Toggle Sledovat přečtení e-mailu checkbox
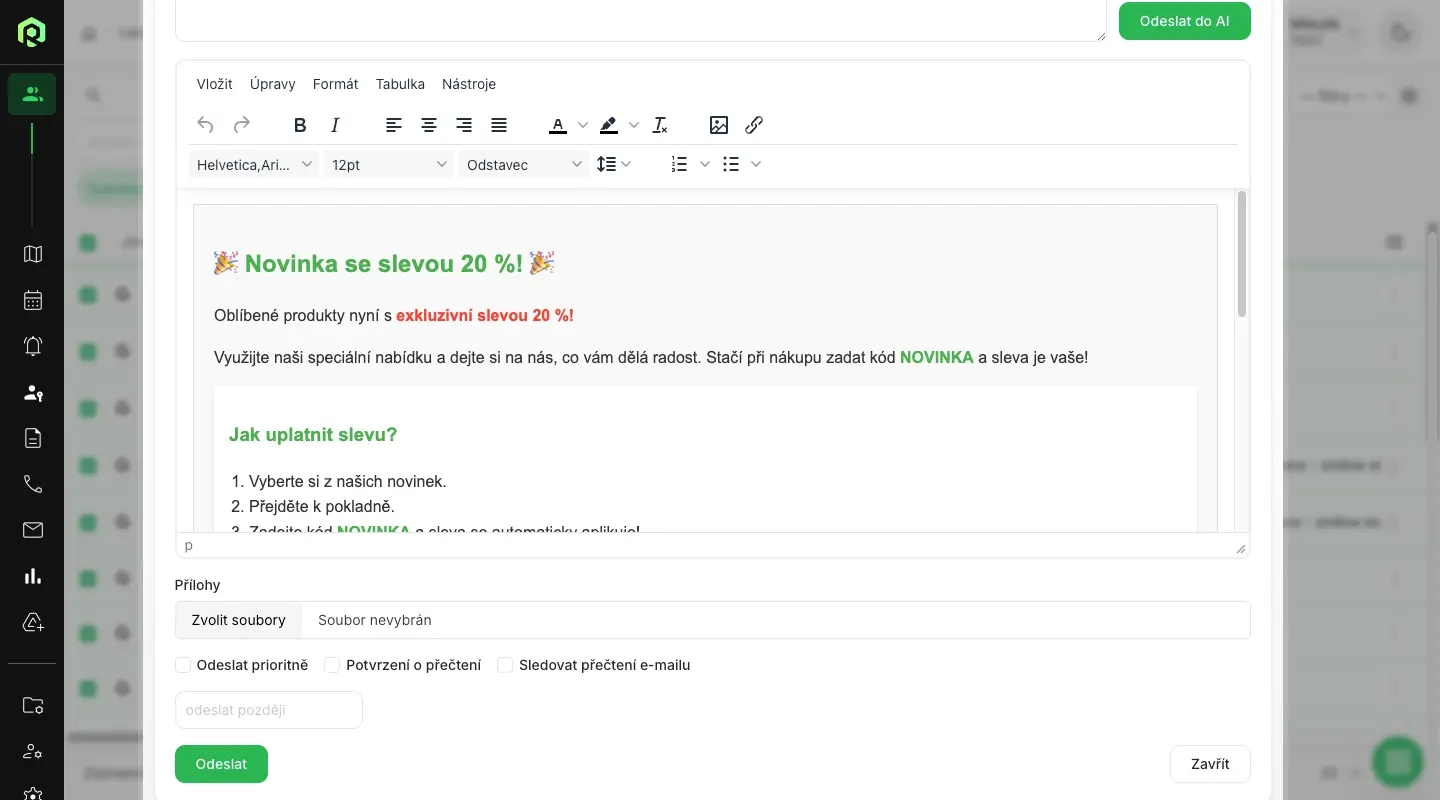The image size is (1440, 800). pyautogui.click(x=505, y=665)
